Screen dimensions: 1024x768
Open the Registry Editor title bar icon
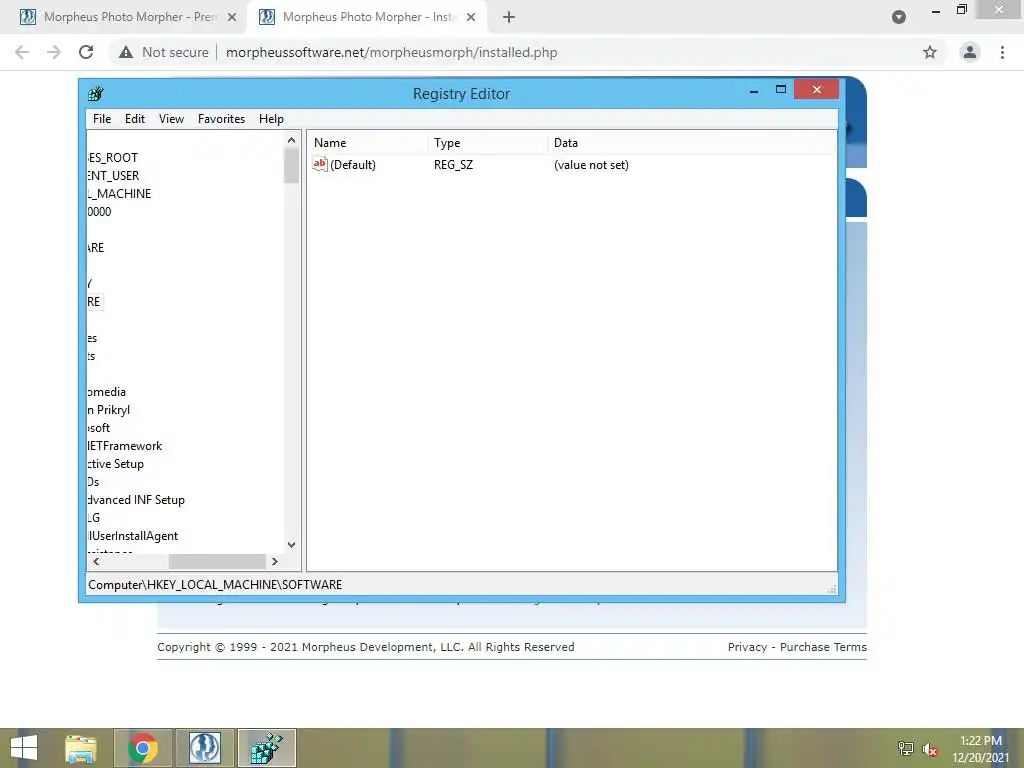click(x=96, y=93)
